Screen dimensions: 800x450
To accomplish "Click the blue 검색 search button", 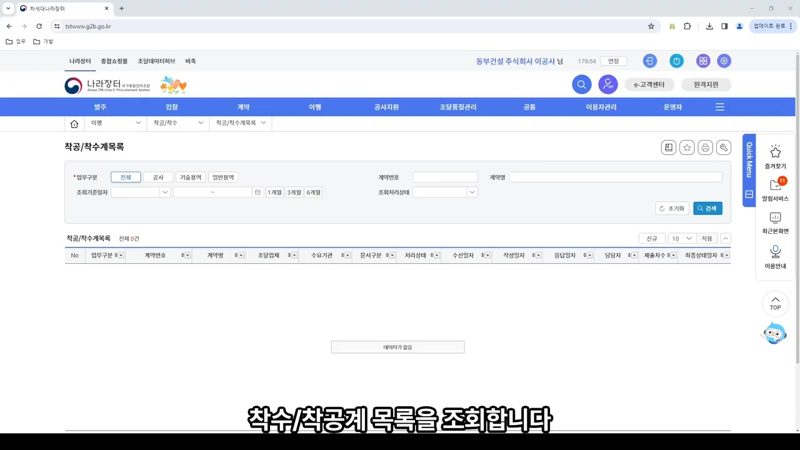I will point(708,208).
